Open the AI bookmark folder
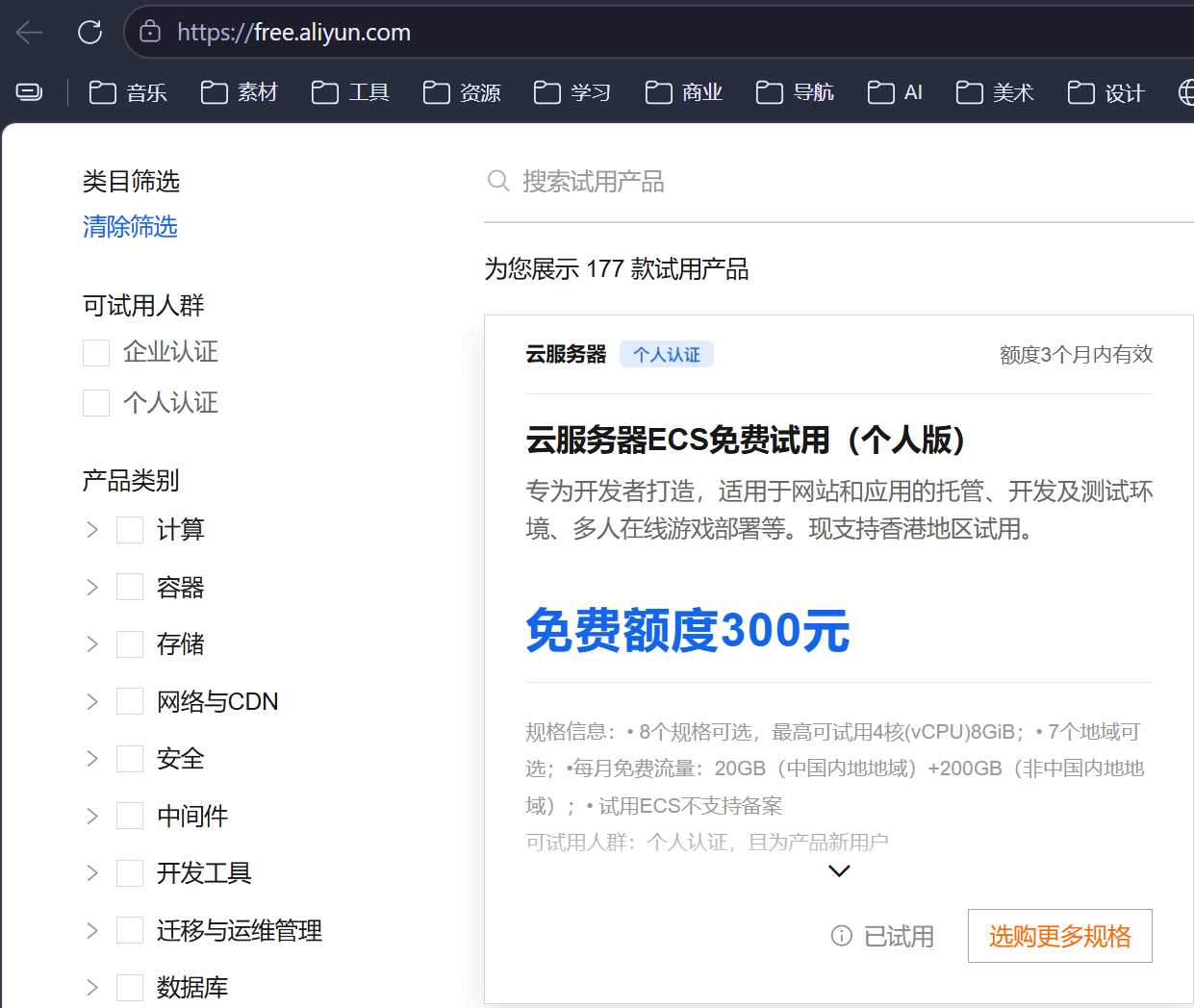Viewport: 1194px width, 1008px height. (895, 92)
